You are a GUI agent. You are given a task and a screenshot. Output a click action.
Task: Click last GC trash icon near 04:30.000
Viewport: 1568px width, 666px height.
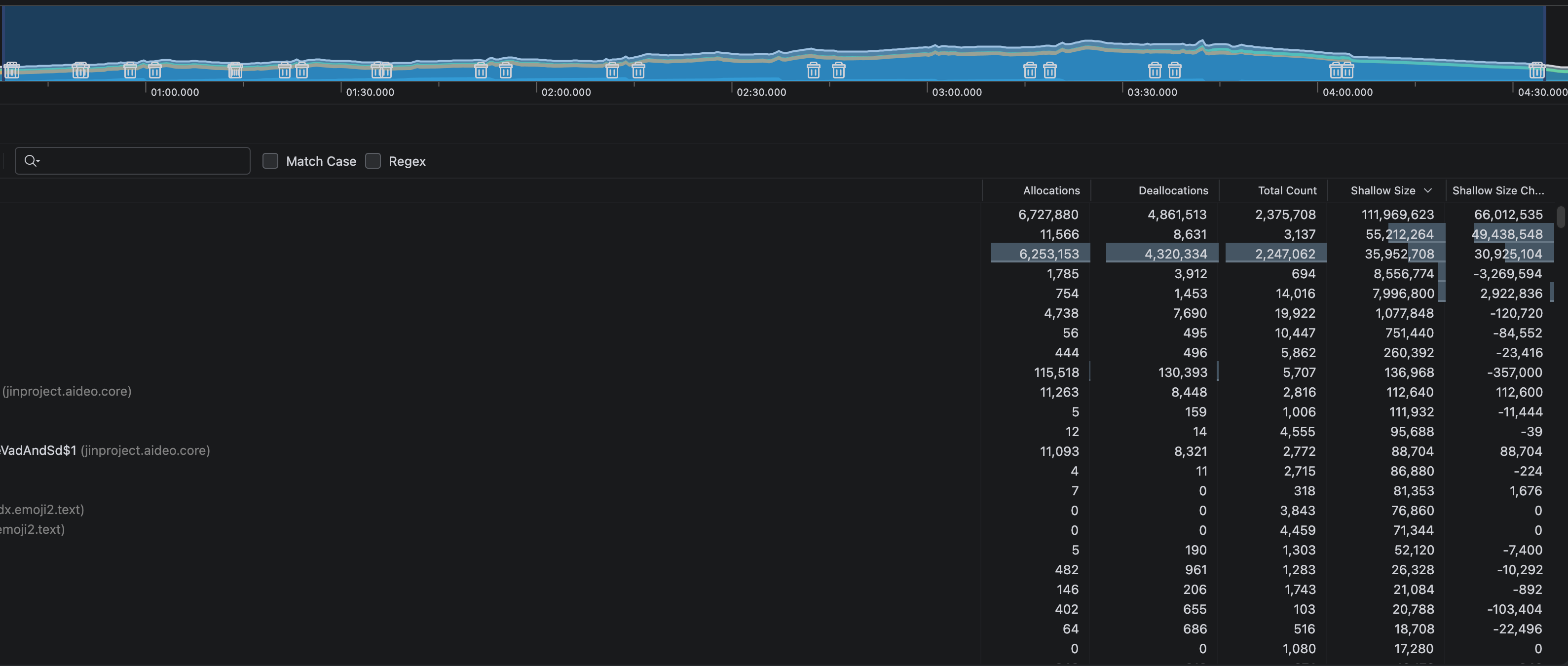click(1536, 71)
